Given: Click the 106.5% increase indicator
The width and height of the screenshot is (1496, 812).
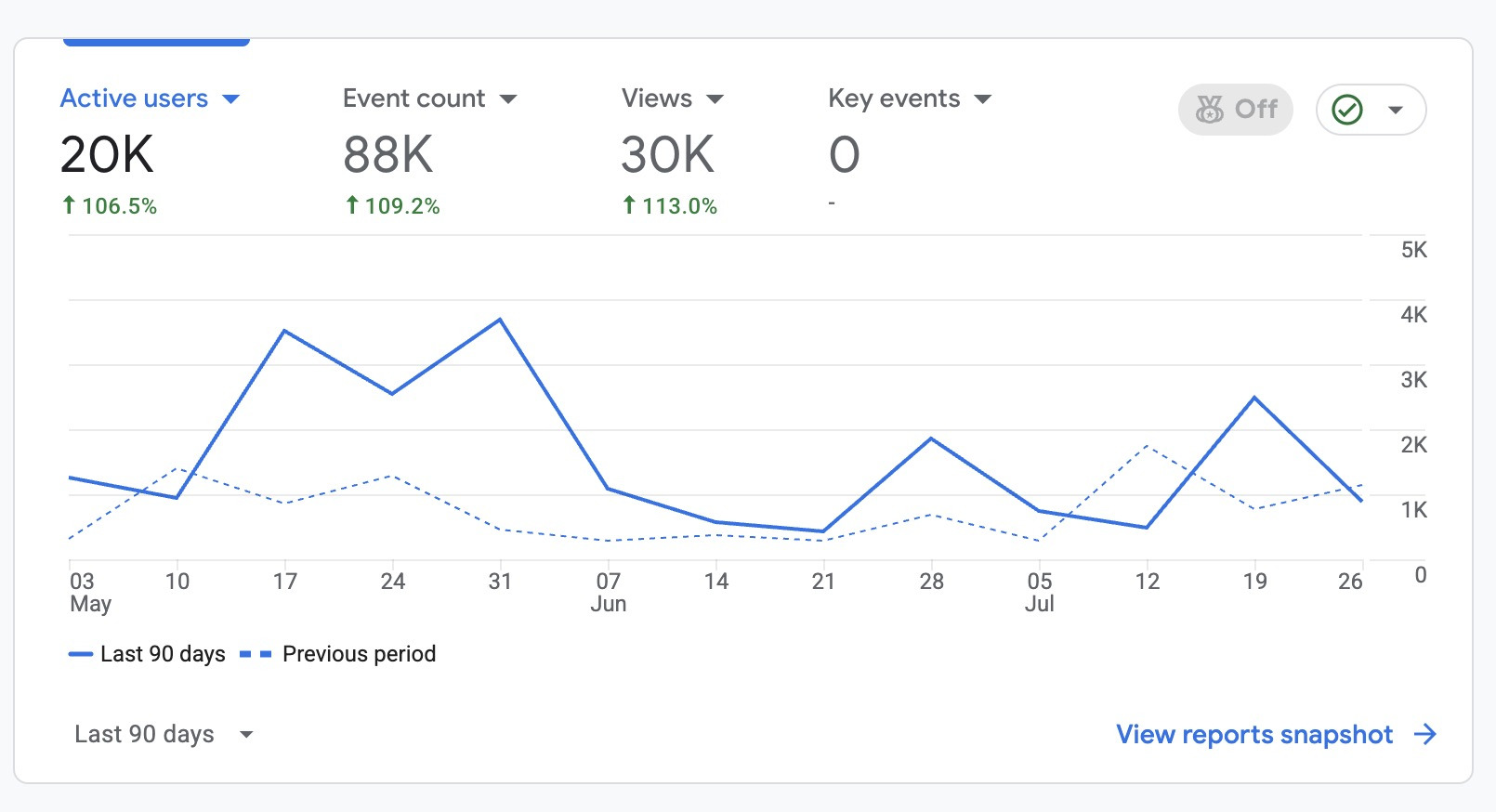Looking at the screenshot, I should click(x=110, y=205).
